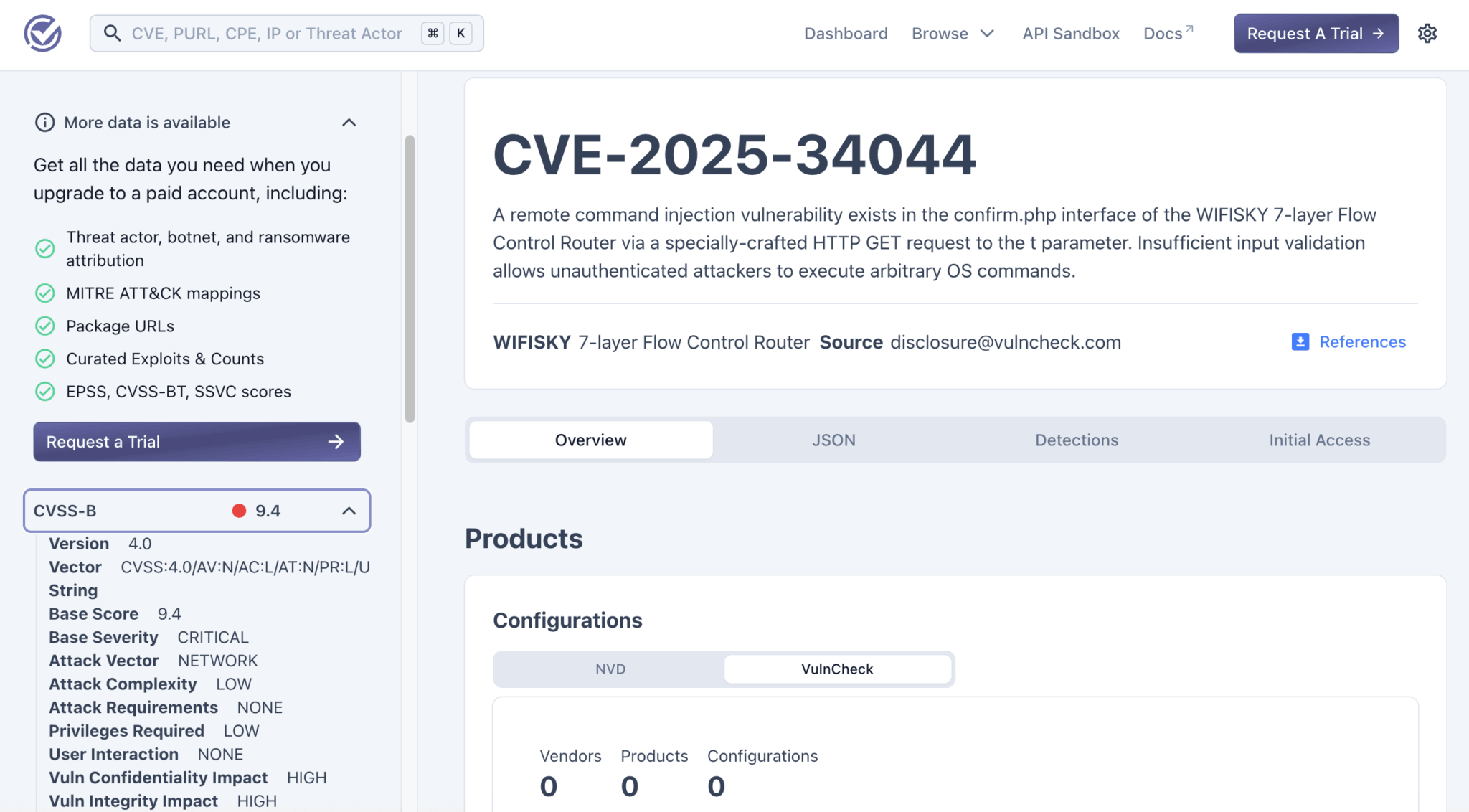Select the VulnCheck configurations toggle
The image size is (1469, 812).
(x=837, y=669)
